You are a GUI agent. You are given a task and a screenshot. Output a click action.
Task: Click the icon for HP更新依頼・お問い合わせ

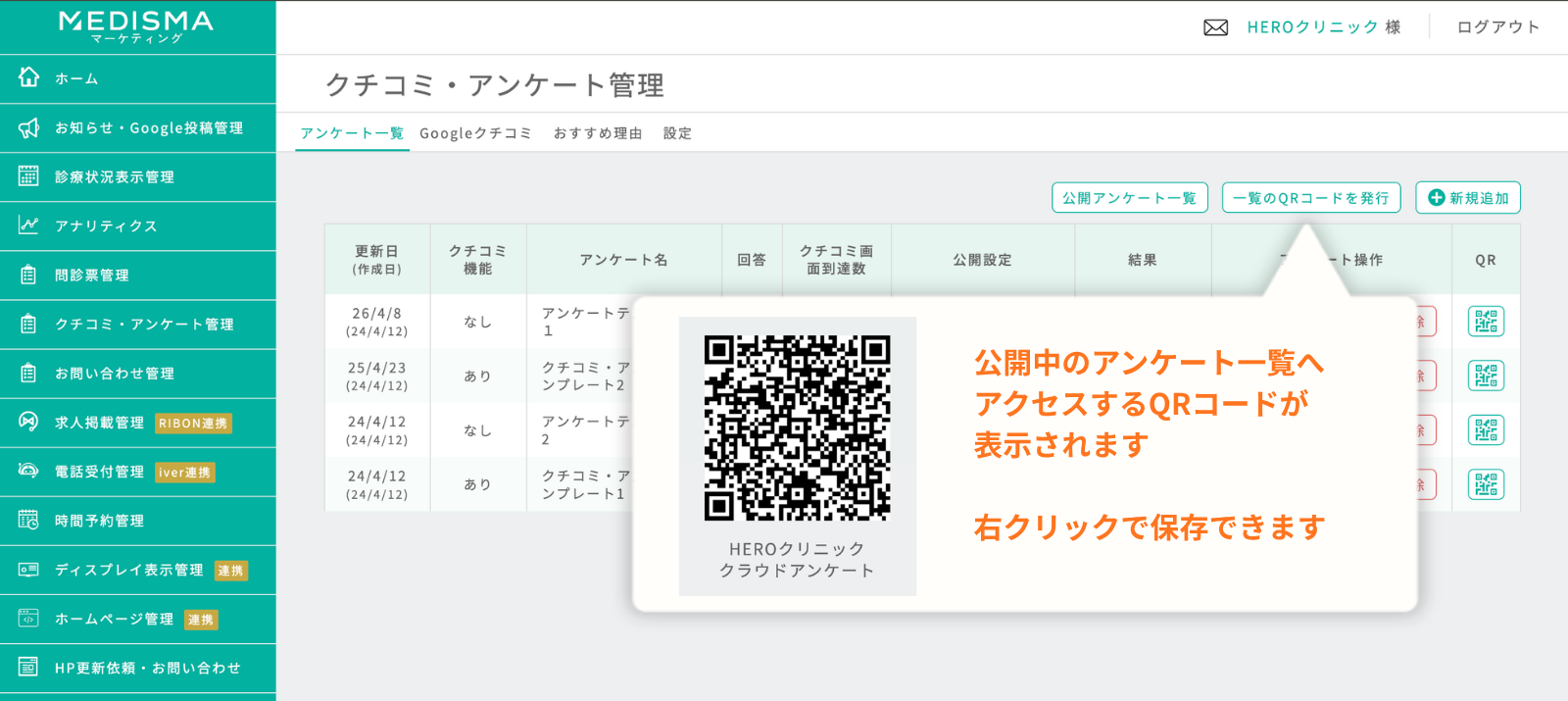click(28, 667)
